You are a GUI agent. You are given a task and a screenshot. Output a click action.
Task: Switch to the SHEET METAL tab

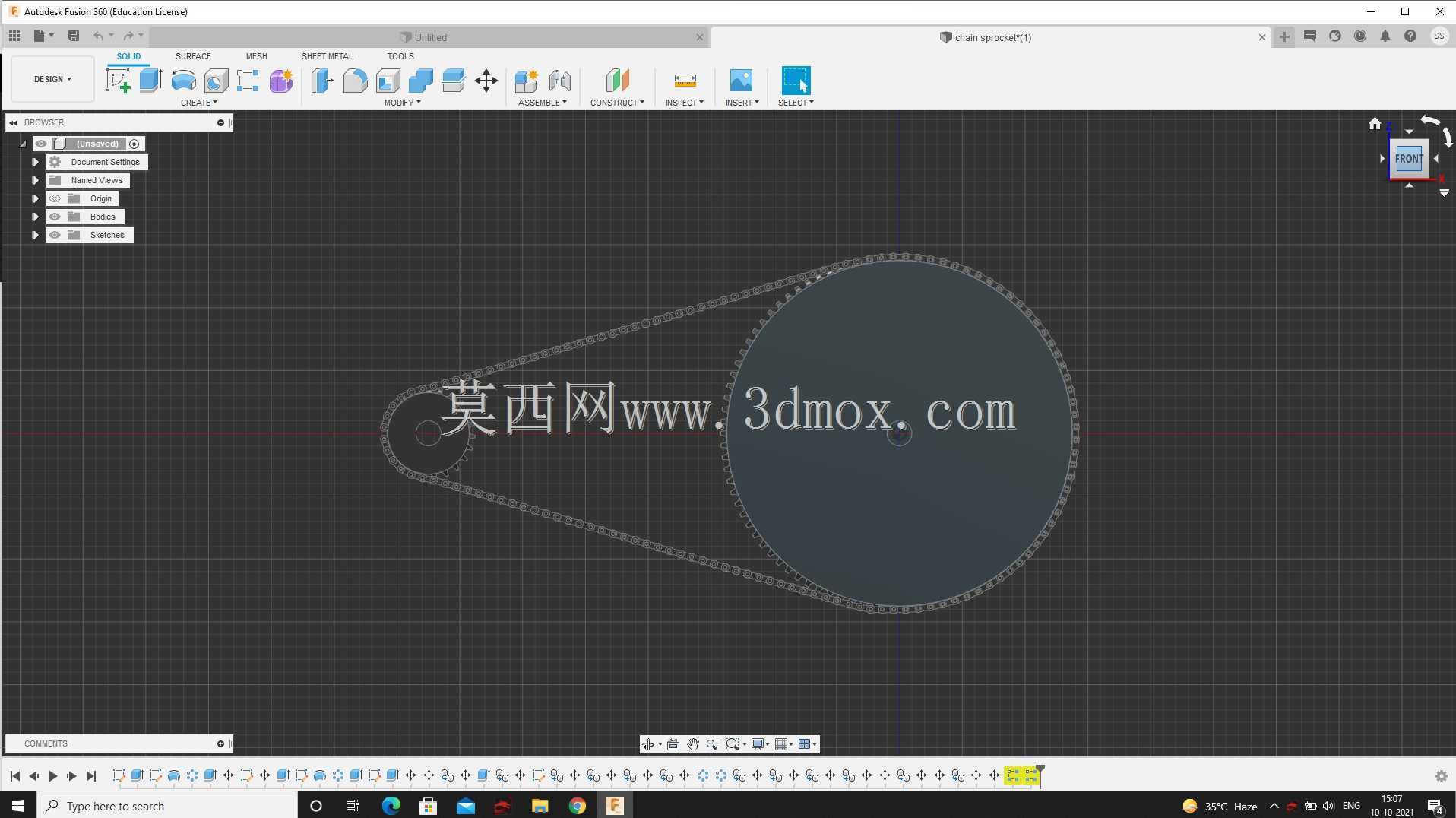coord(327,56)
